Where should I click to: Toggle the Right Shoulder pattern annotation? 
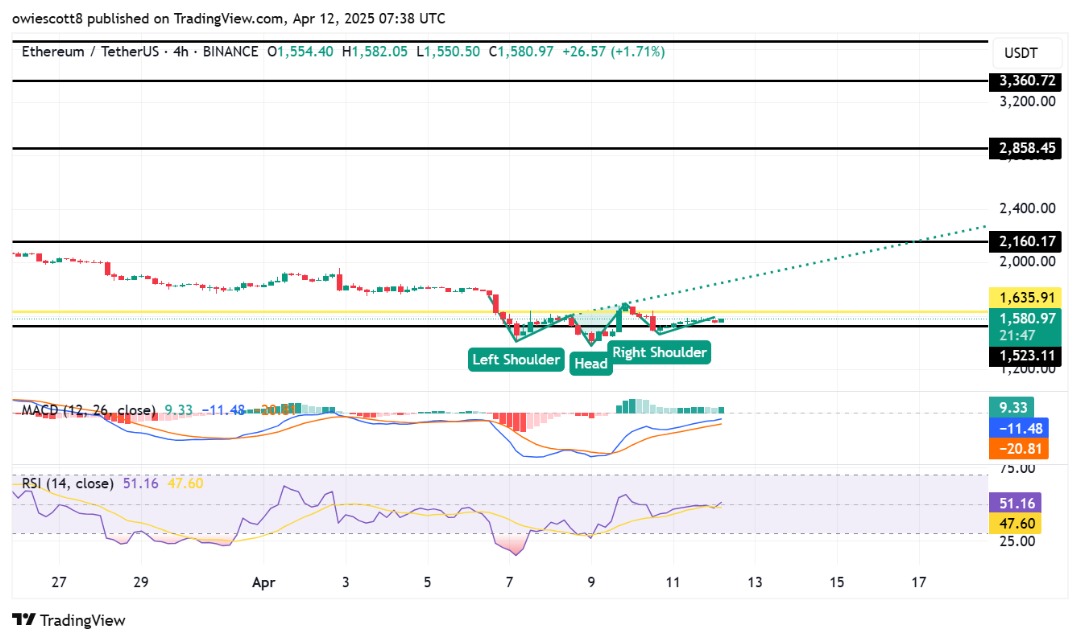click(659, 352)
